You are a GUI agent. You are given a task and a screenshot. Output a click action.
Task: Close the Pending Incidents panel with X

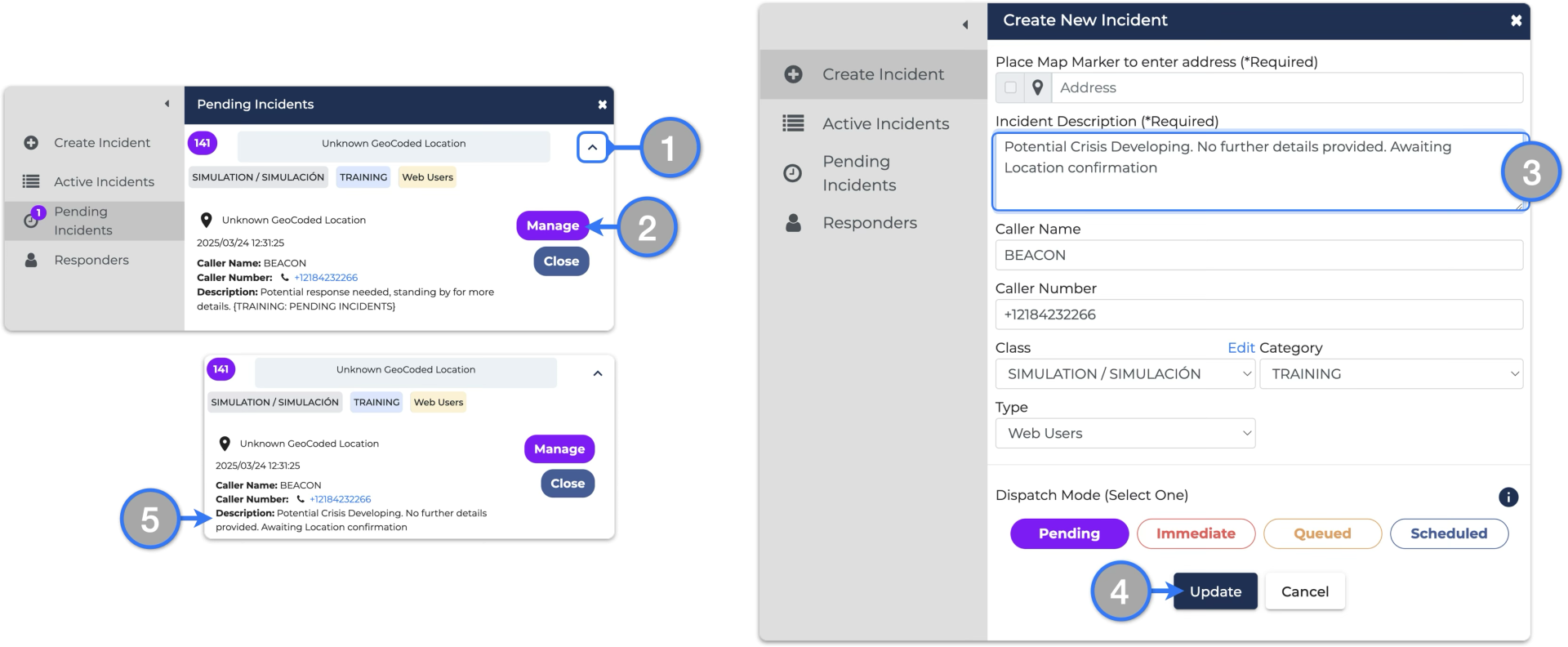(602, 105)
